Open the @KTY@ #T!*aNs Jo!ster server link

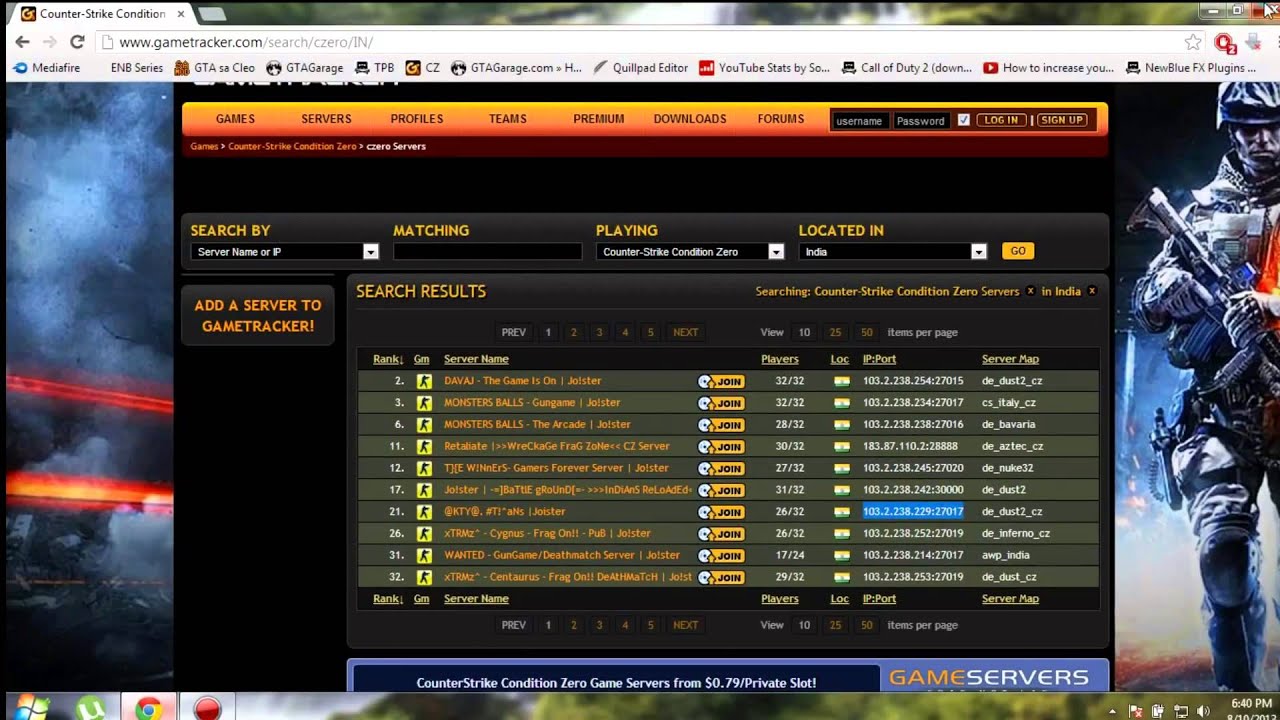[504, 511]
